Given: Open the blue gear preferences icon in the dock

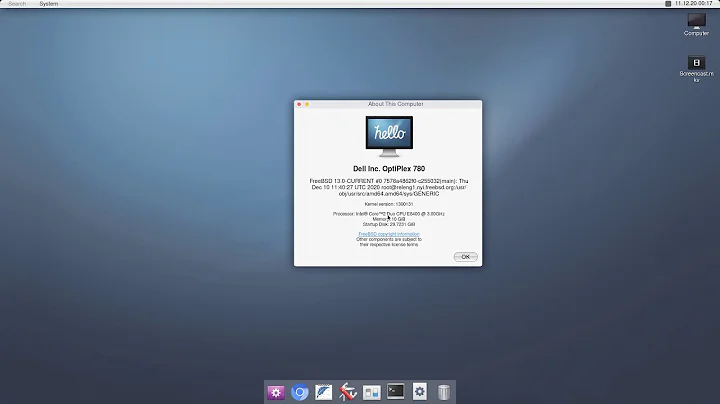Looking at the screenshot, I should [x=420, y=392].
